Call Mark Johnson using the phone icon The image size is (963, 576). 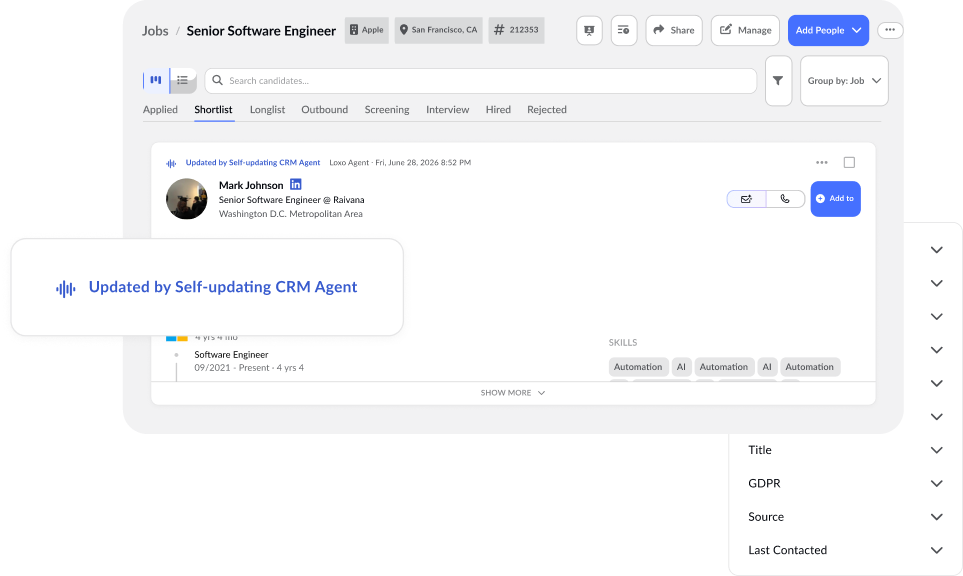785,199
